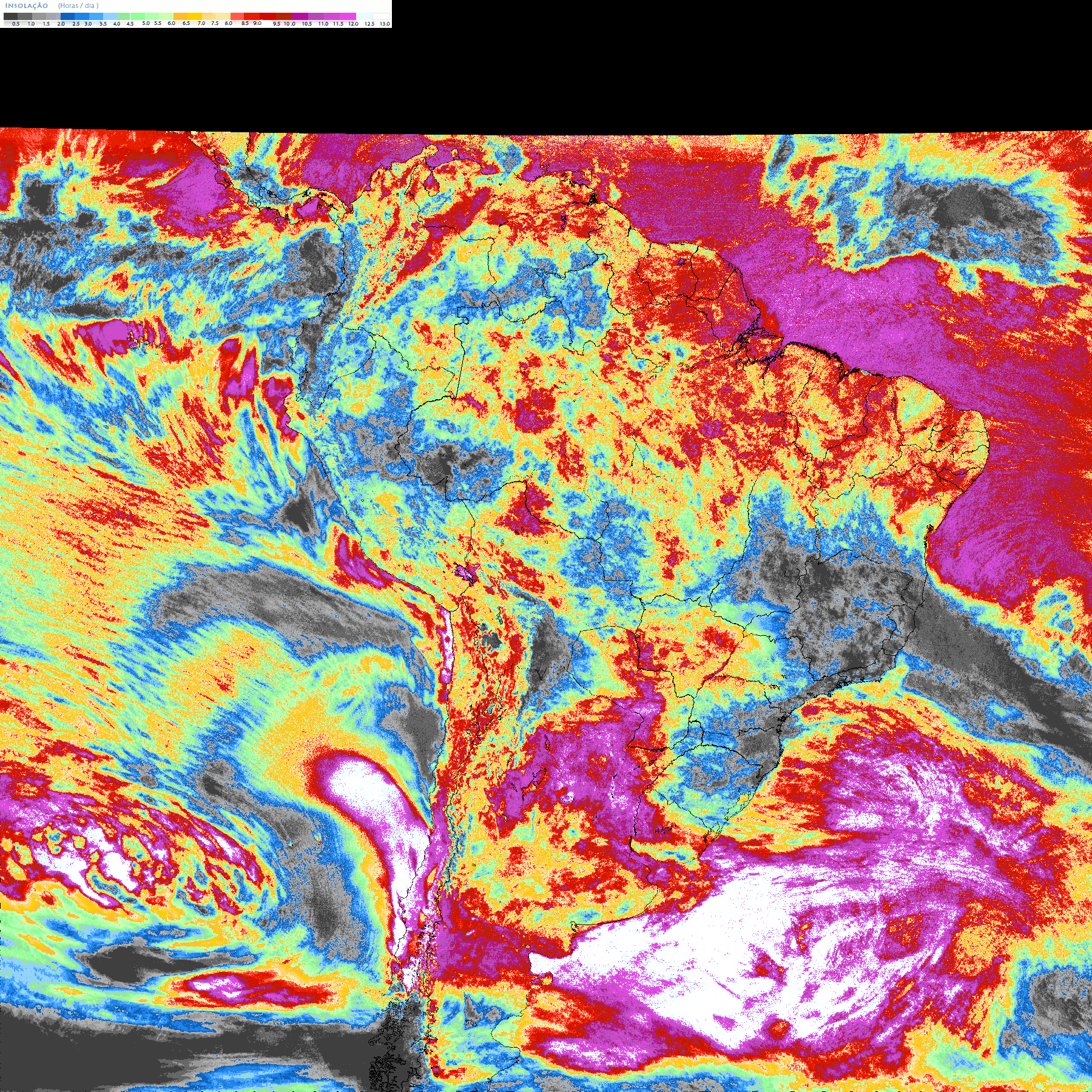The height and width of the screenshot is (1092, 1092).
Task: Pick the light blue 3.5 legend swatch
Action: pos(110,16)
